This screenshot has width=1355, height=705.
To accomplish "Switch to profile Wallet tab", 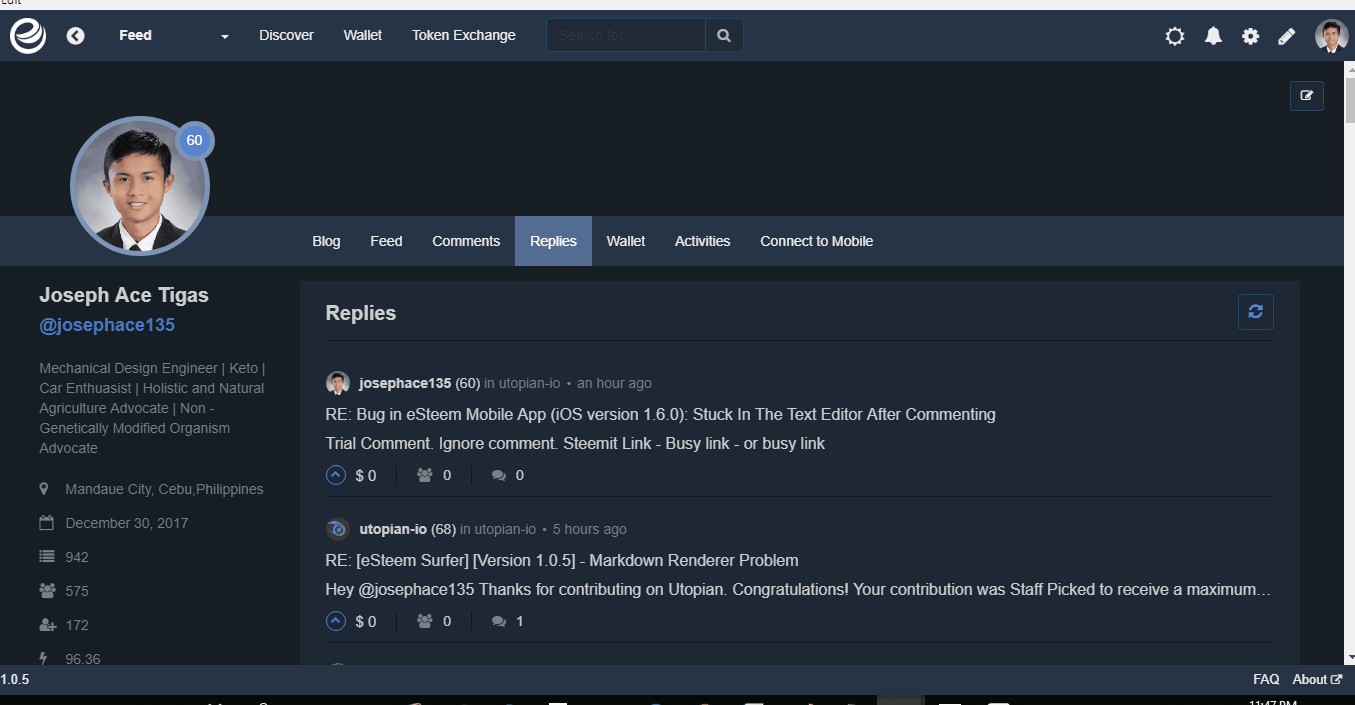I will 626,241.
